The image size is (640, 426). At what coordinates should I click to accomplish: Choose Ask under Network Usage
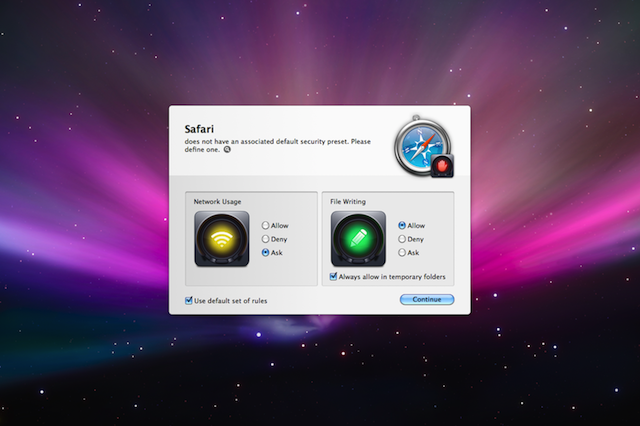point(265,253)
